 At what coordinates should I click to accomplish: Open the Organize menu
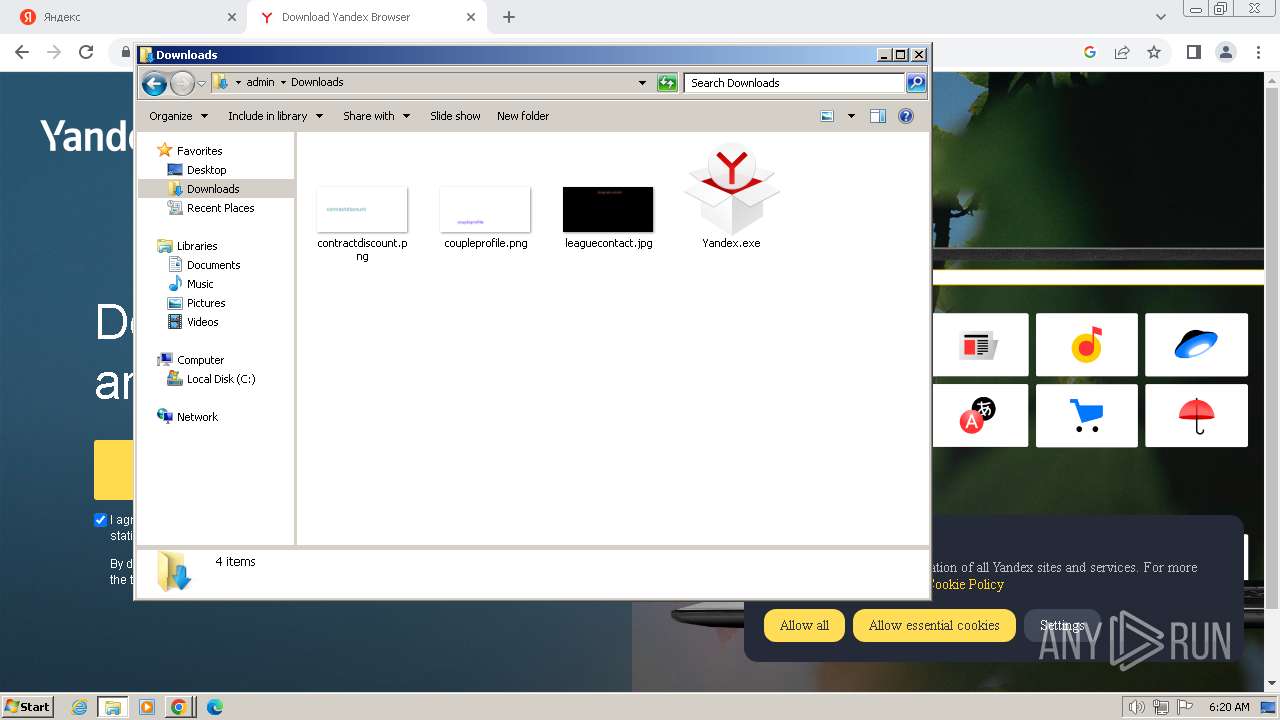coord(178,116)
